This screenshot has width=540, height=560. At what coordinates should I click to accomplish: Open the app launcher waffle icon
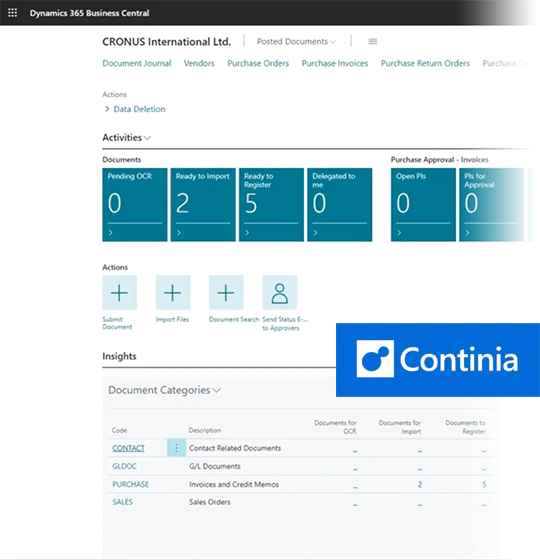coord(12,13)
